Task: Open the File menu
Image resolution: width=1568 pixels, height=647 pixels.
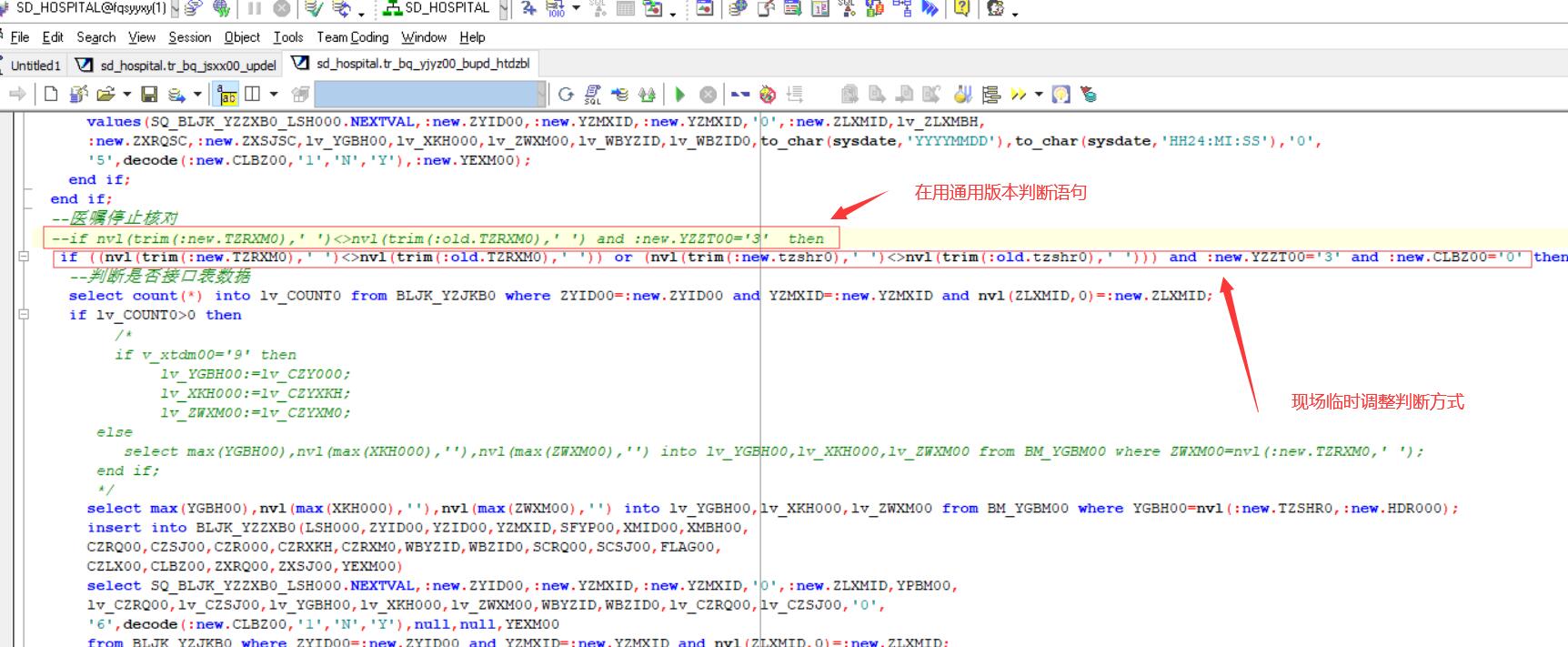Action: (20, 37)
